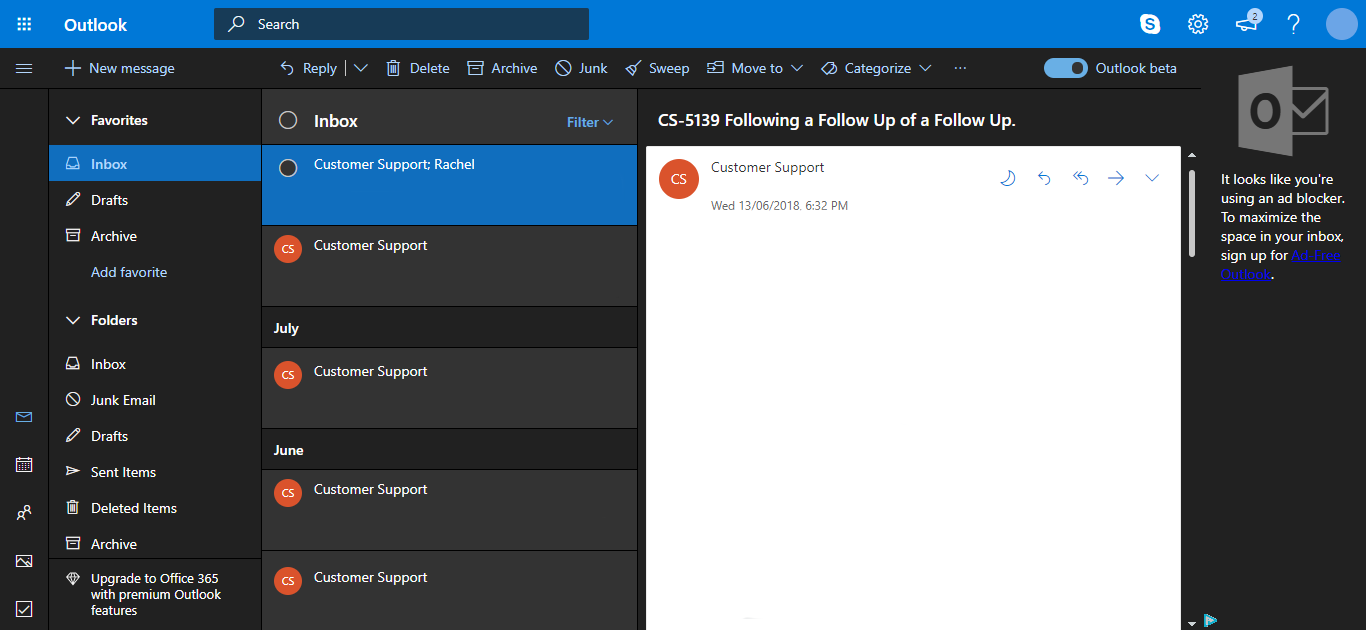Screen dimensions: 1366x630
Task: Open the Calendar module icon
Action: pos(24,464)
